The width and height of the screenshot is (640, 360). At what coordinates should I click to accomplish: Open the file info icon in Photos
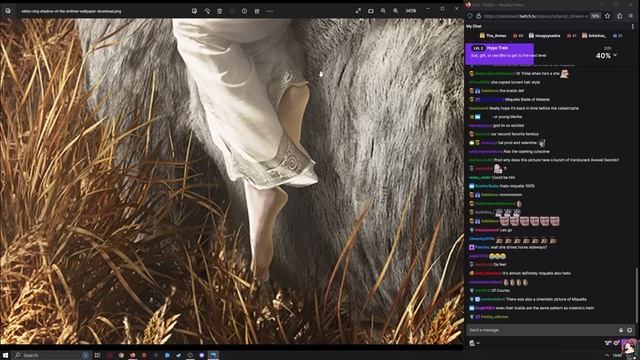pyautogui.click(x=244, y=11)
